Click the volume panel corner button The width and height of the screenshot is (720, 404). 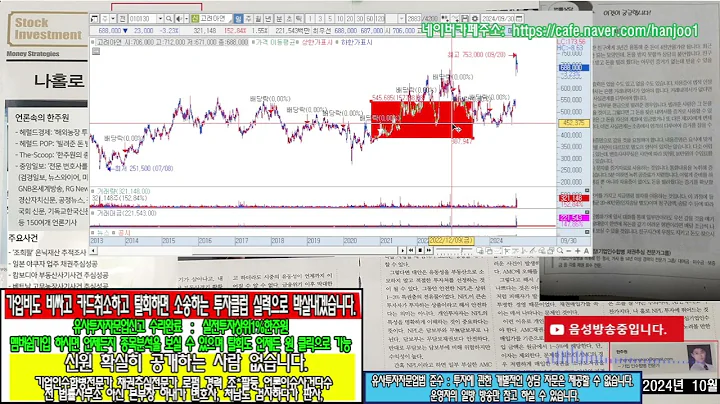[x=587, y=191]
